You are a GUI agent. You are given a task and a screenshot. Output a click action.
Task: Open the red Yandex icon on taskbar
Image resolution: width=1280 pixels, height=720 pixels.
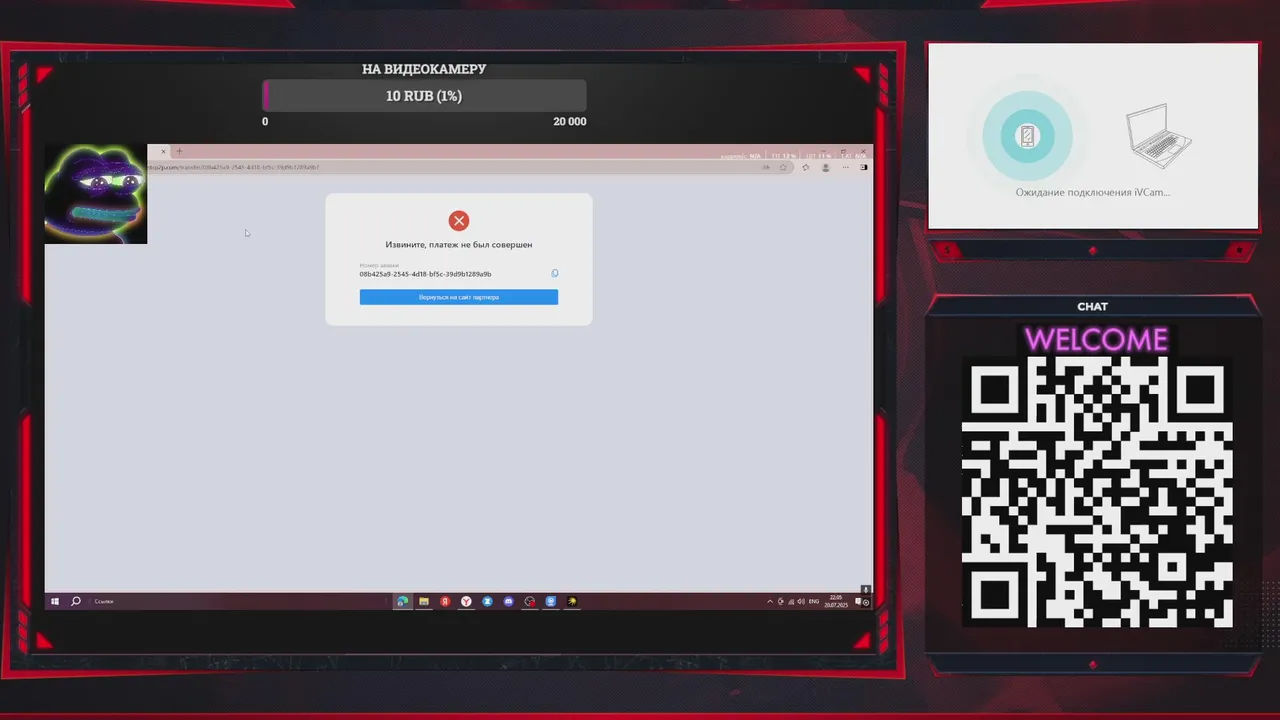click(445, 601)
